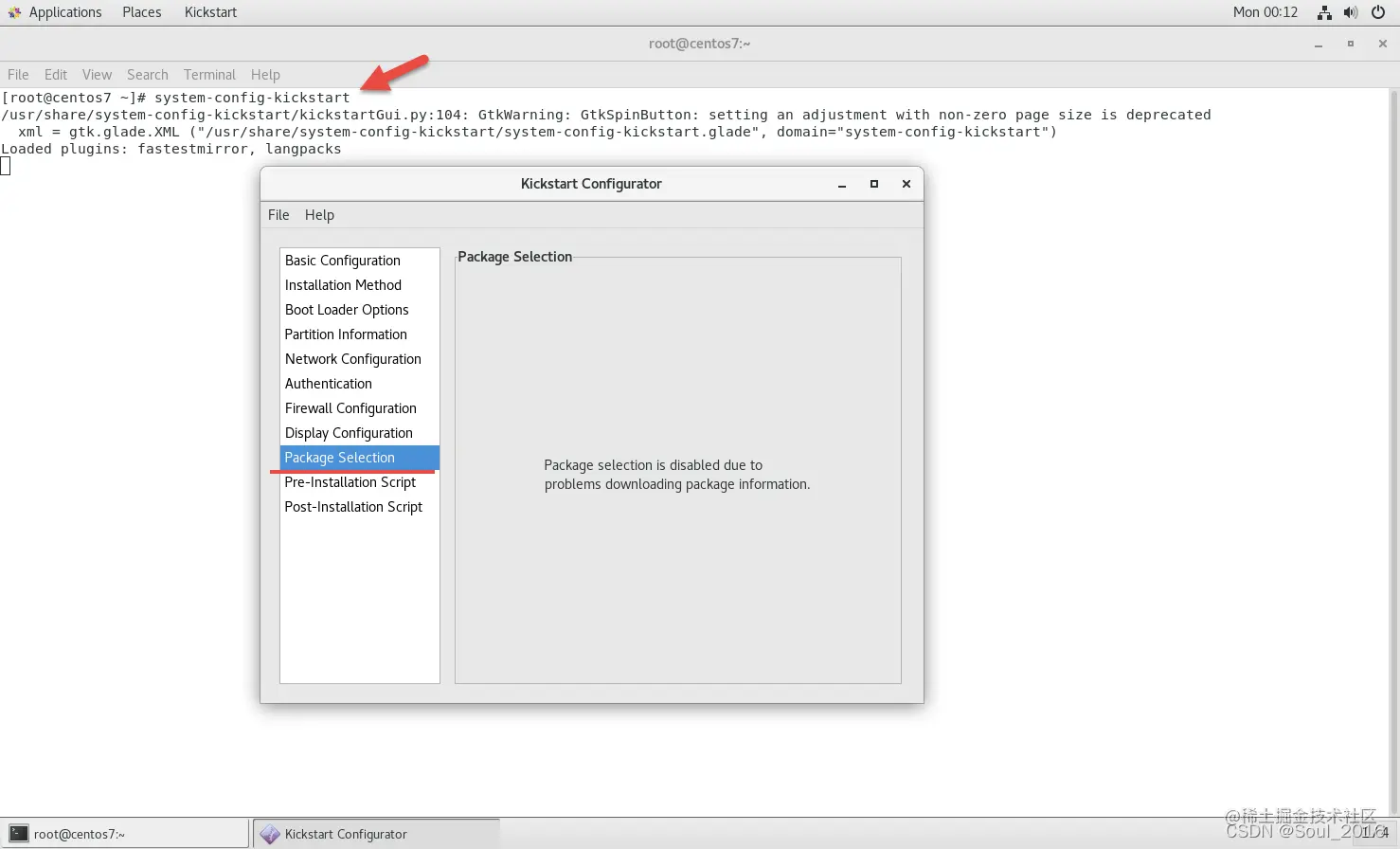Open the Places menu in top panel
Viewport: 1400px width, 849px height.
click(141, 12)
